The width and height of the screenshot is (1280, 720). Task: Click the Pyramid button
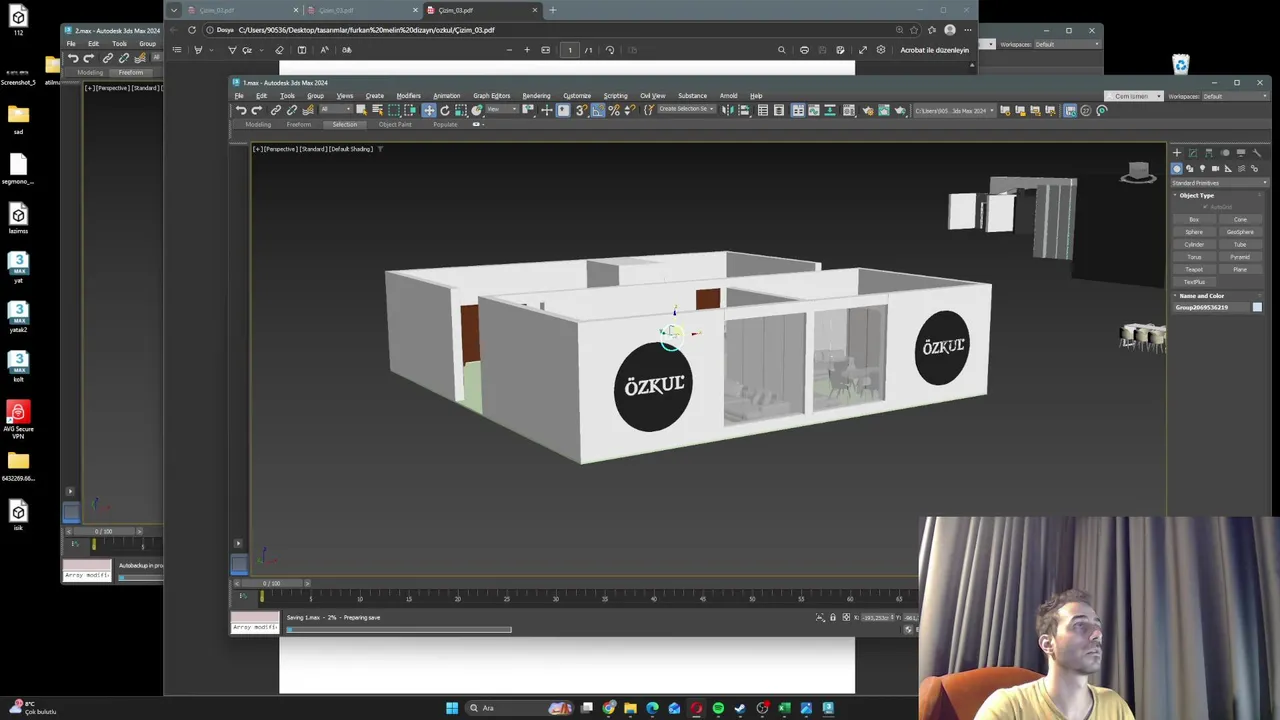point(1240,257)
